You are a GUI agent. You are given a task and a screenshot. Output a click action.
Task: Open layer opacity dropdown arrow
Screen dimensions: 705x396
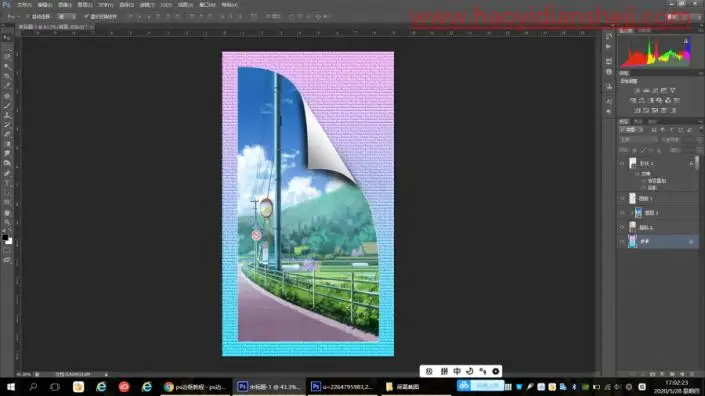700,140
